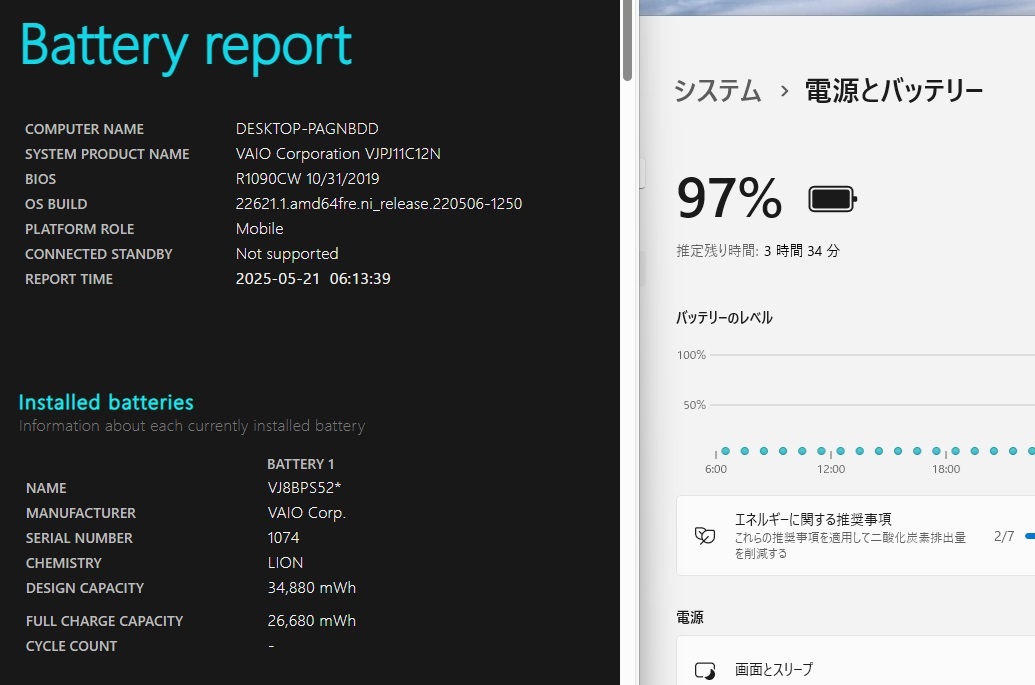The image size is (1035, 685).
Task: Expand the 画面とスリープ section
Action: [855, 661]
